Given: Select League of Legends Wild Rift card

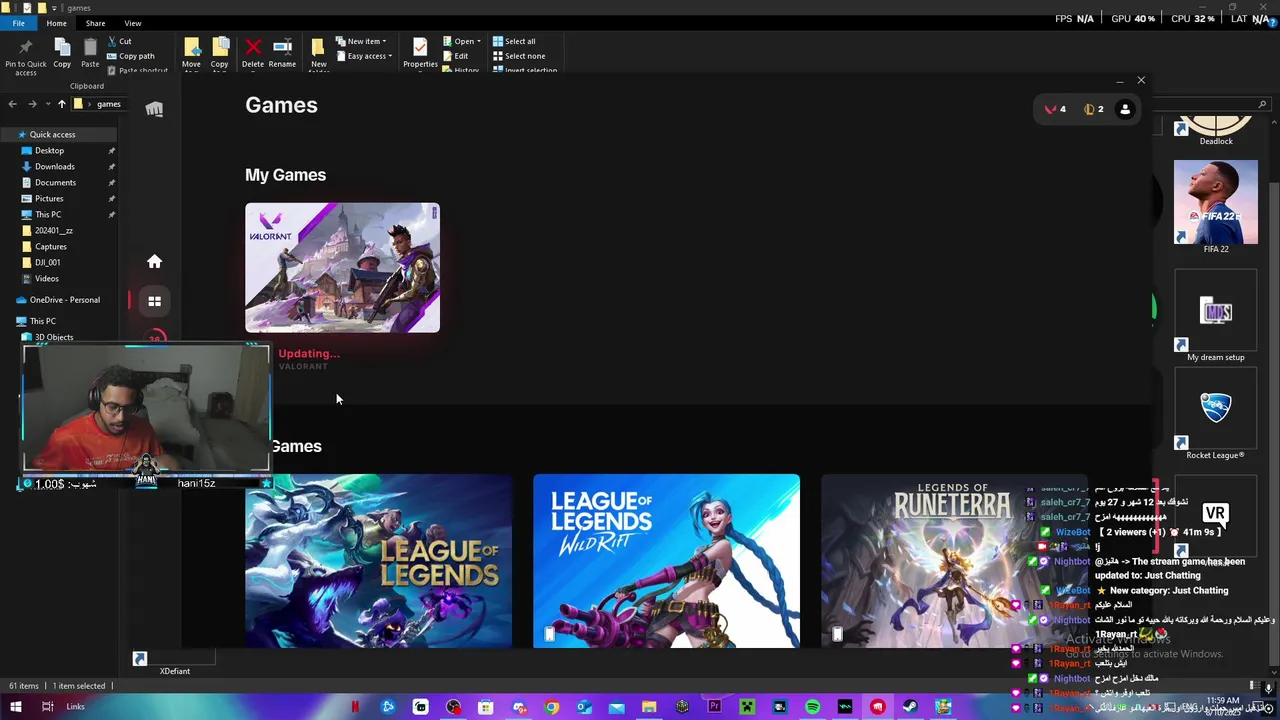Looking at the screenshot, I should 666,561.
